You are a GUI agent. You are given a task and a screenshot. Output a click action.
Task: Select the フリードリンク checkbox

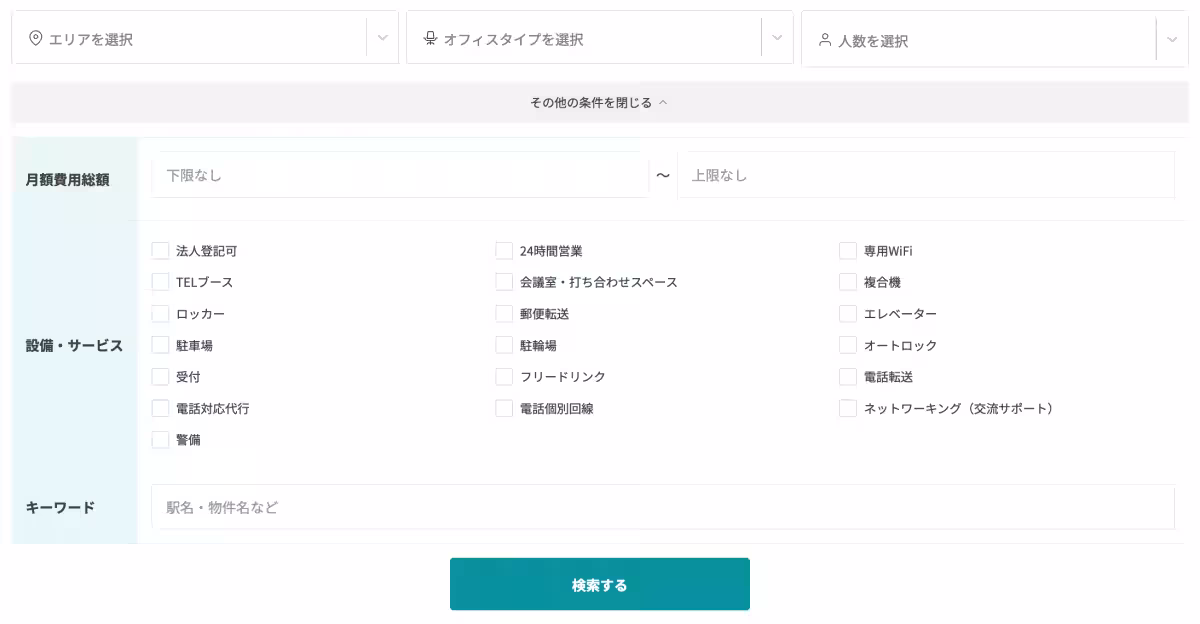[504, 377]
